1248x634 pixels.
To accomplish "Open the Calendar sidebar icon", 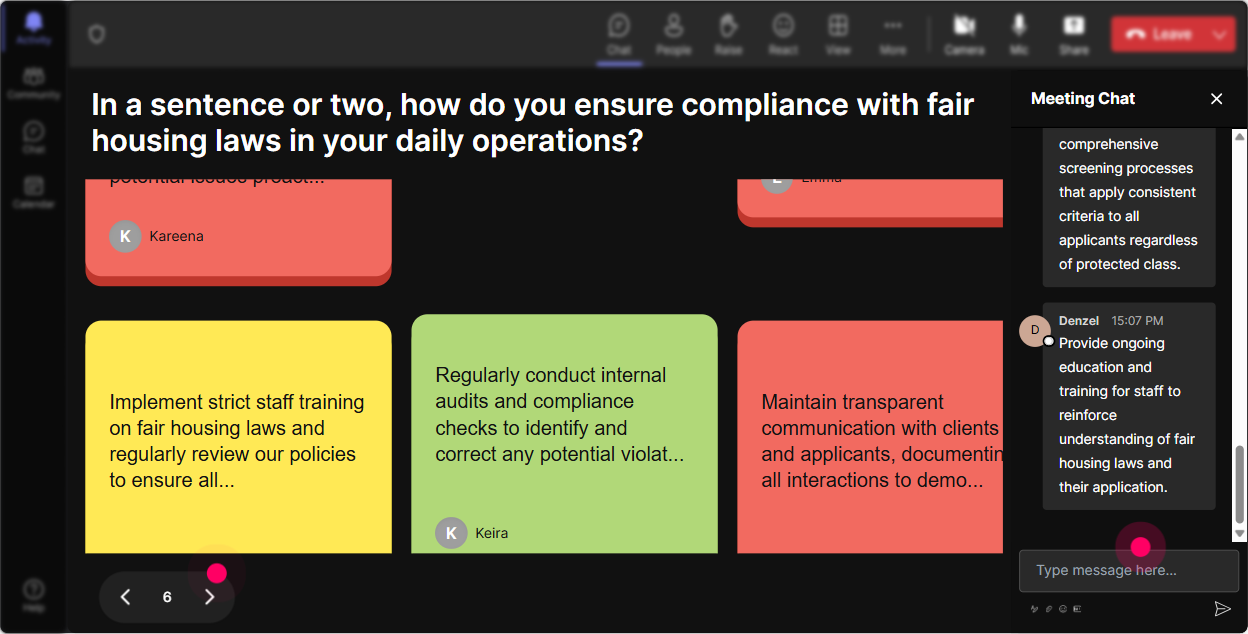I will 34,191.
